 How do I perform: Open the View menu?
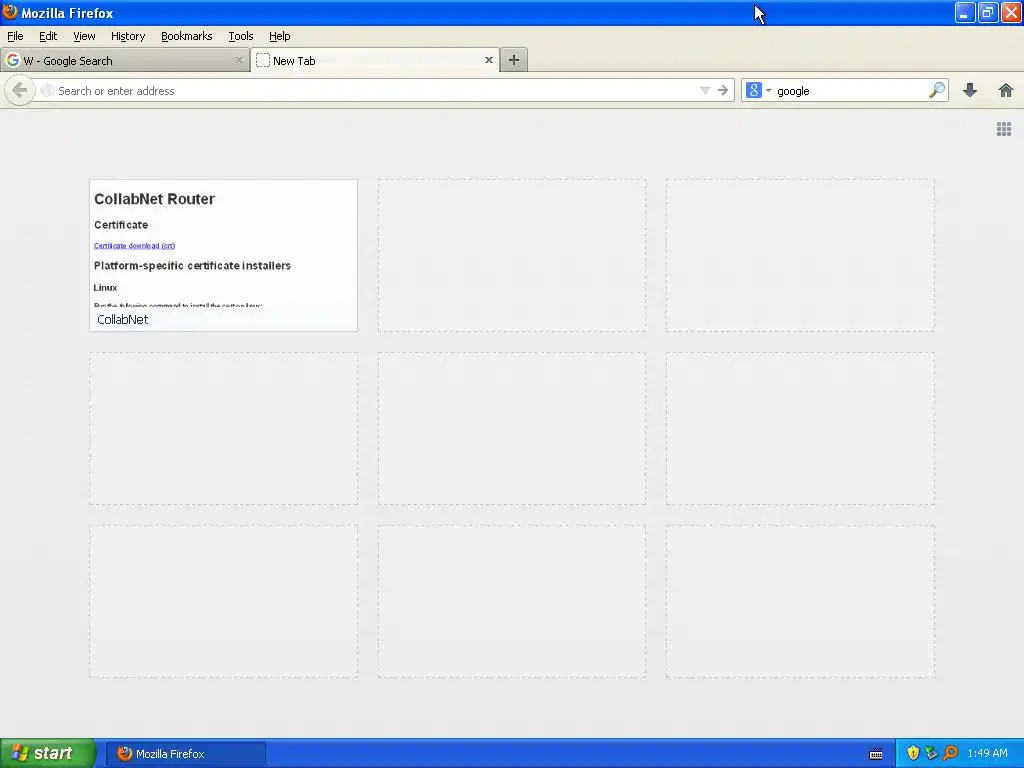[x=84, y=36]
